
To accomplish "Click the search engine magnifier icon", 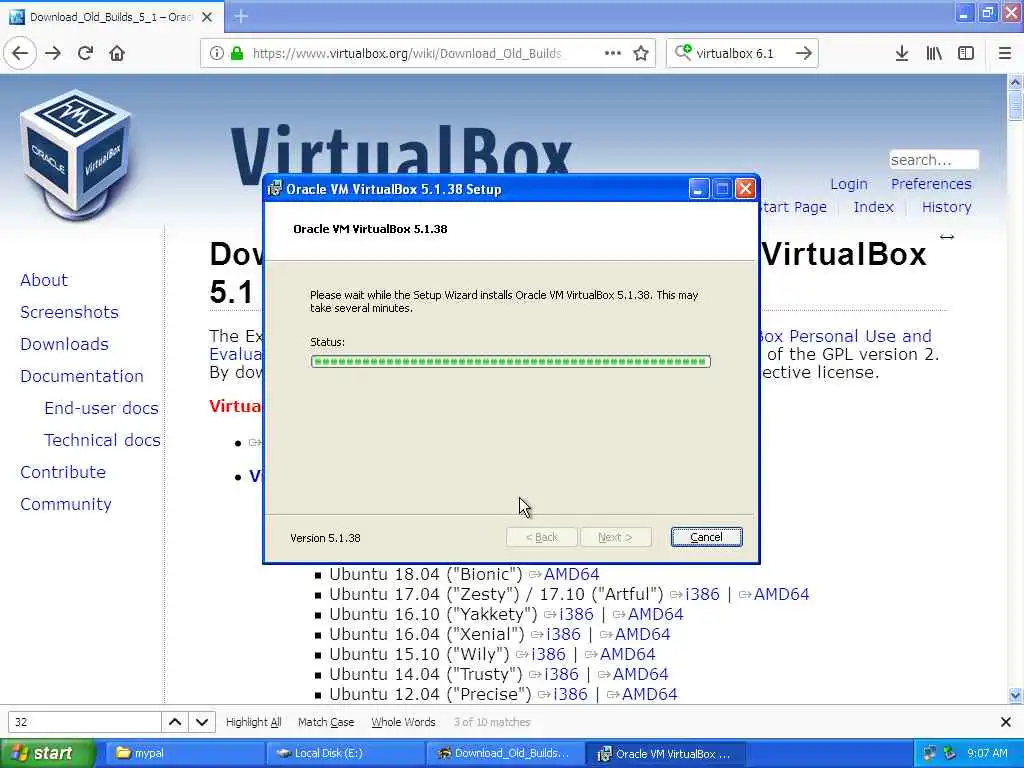I will (x=683, y=52).
